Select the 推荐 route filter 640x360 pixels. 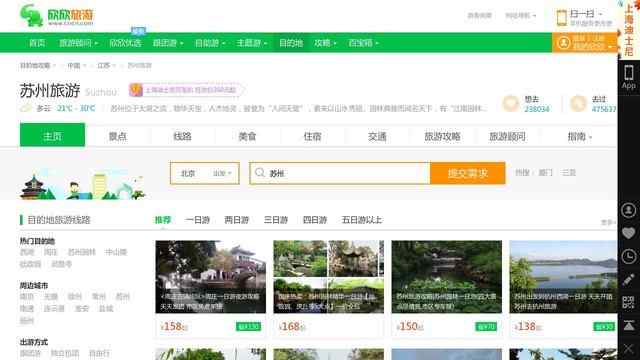click(163, 220)
